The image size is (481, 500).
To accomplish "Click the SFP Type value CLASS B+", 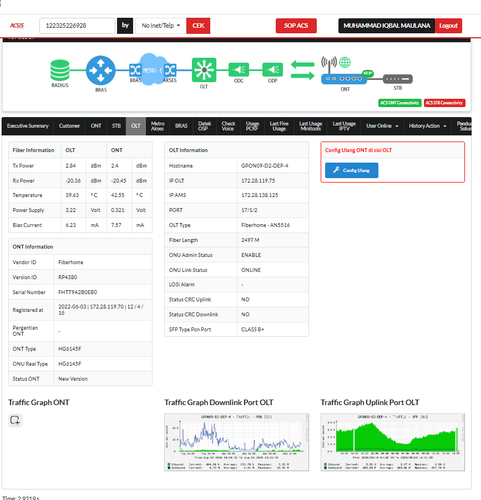I will coord(252,329).
